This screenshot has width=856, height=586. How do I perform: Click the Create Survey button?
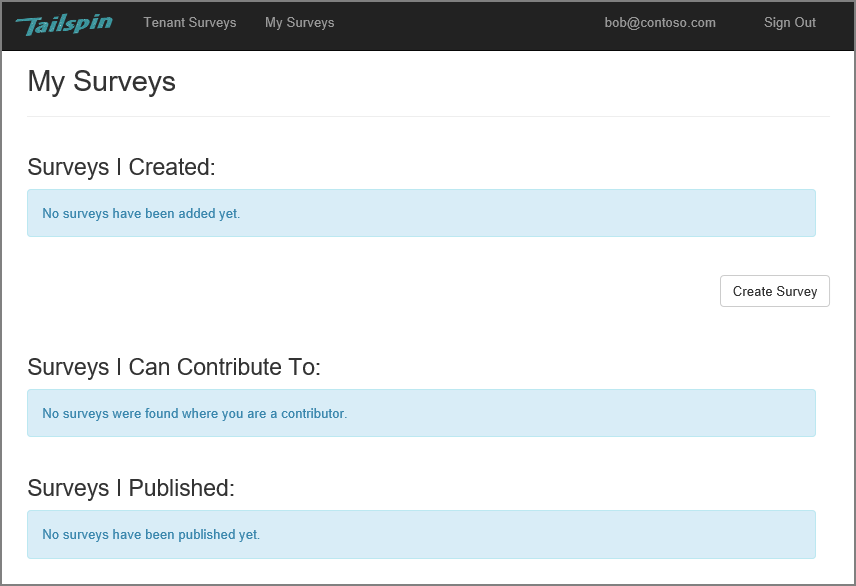click(775, 291)
